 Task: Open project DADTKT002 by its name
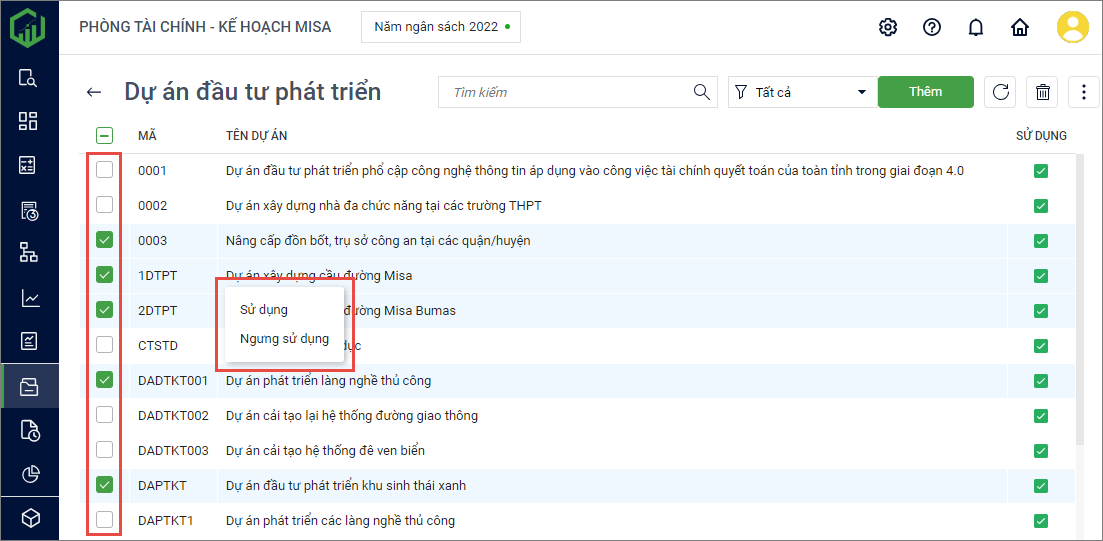pyautogui.click(x=351, y=416)
